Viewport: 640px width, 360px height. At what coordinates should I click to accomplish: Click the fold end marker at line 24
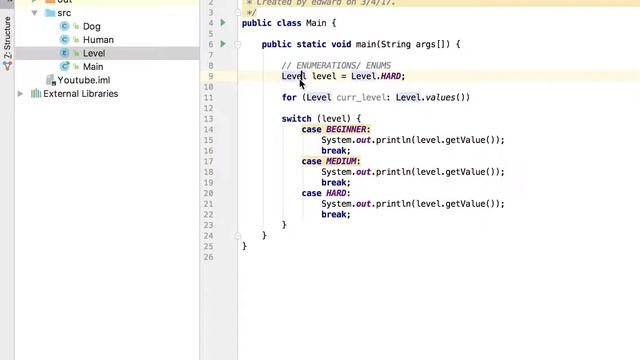(x=238, y=236)
